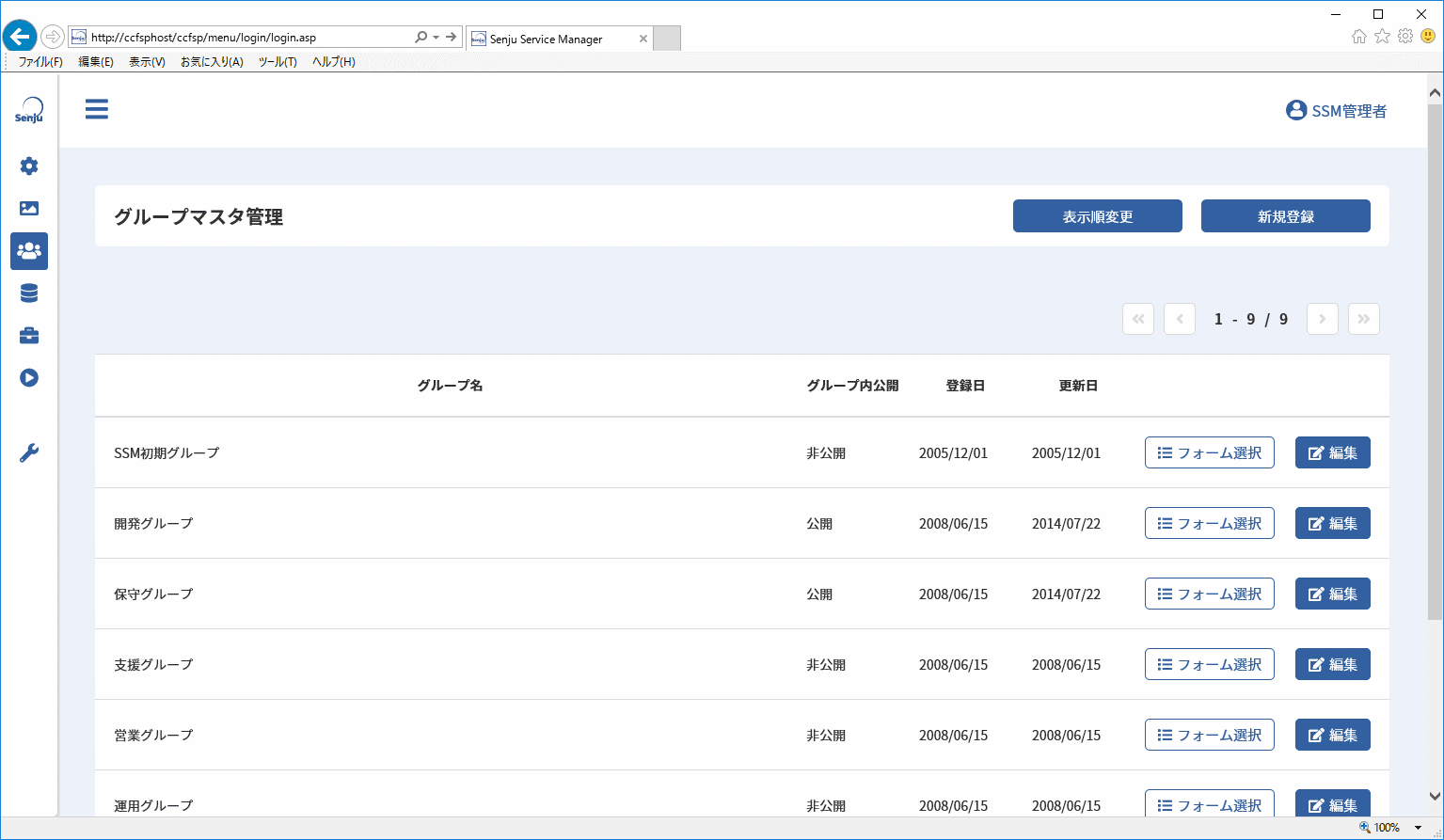Open the ツール(T) menu
This screenshot has height=840, width=1444.
pos(278,62)
